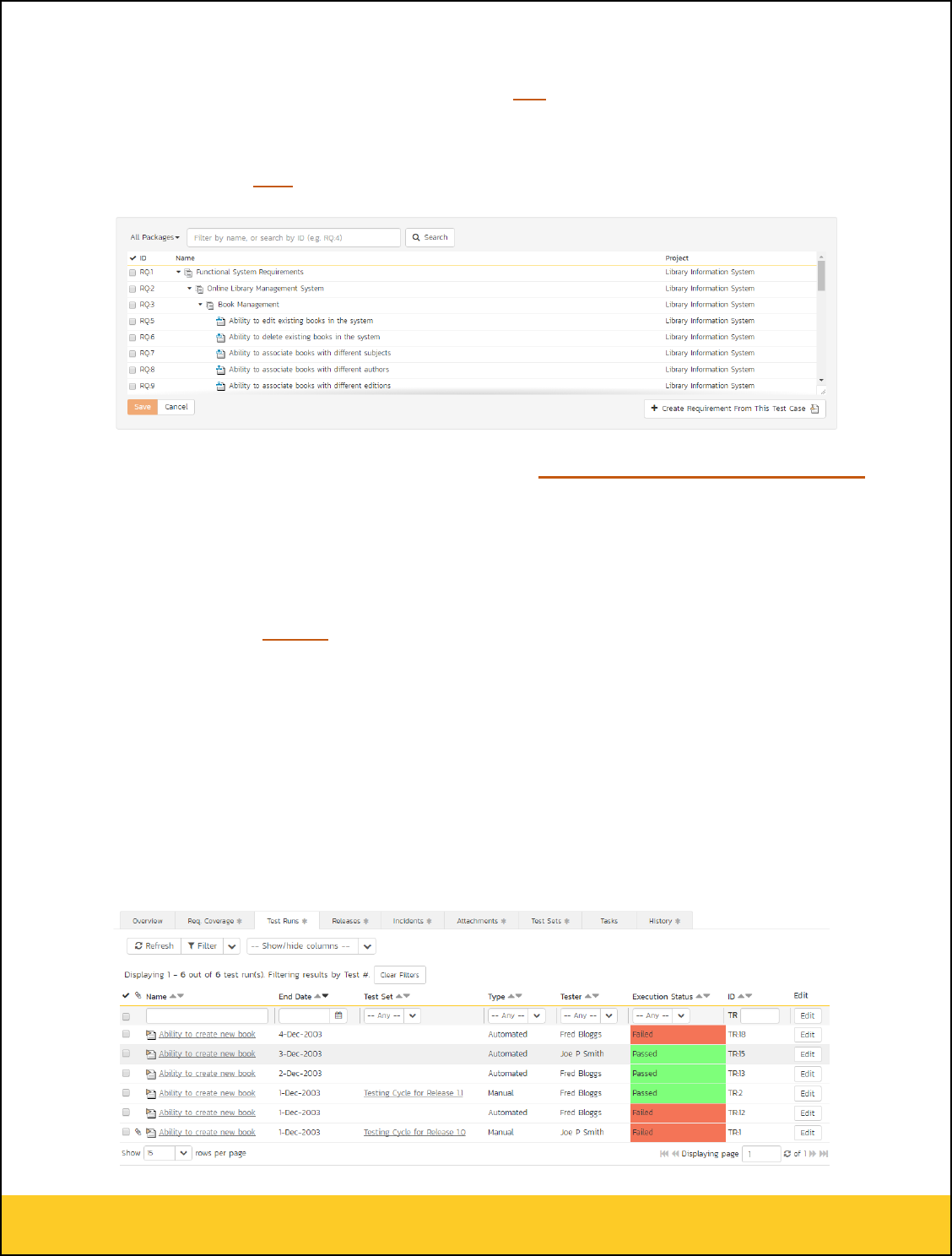The image size is (952, 1256).
Task: Click the red Failed status cell for TR:18
Action: click(x=678, y=1035)
